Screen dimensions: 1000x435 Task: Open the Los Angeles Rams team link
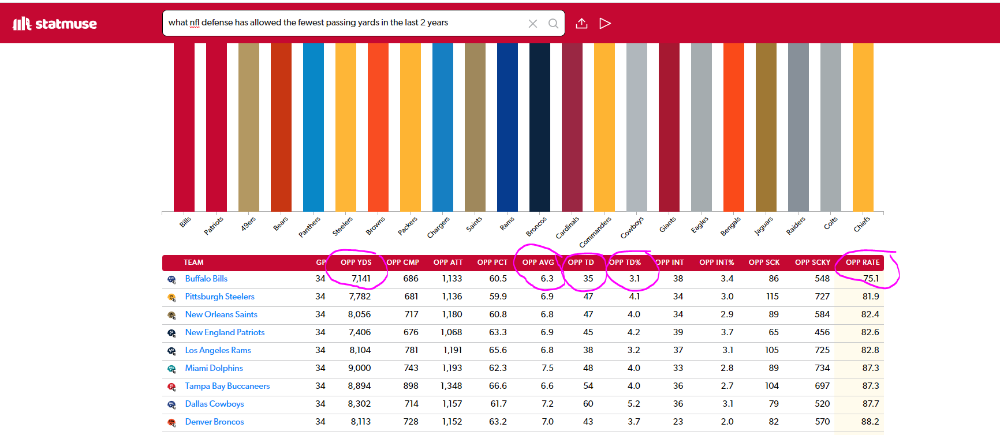[218, 350]
